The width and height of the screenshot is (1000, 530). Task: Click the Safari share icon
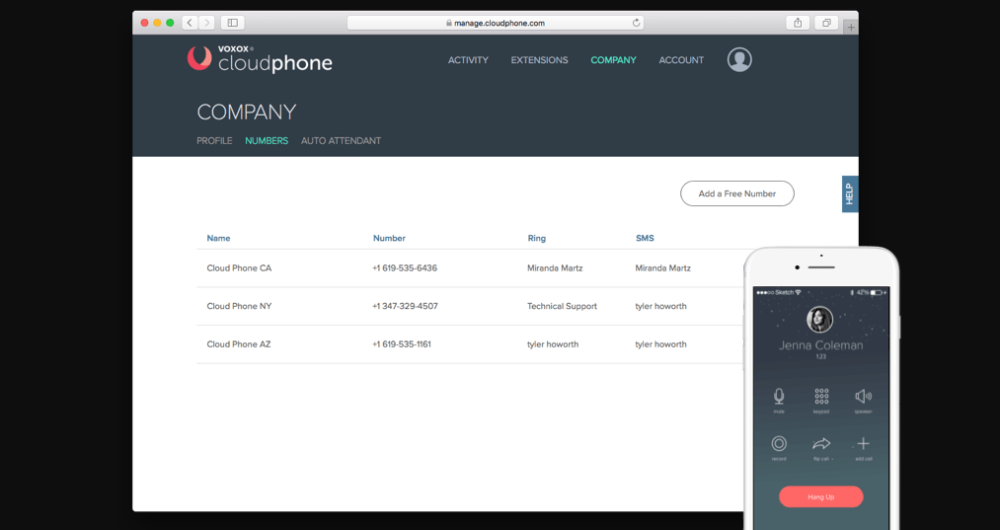(798, 23)
